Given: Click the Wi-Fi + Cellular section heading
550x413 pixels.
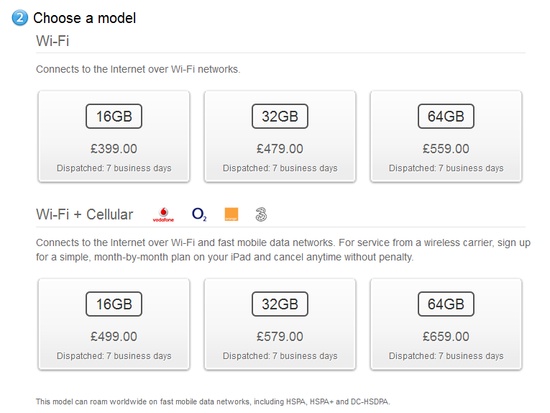Looking at the screenshot, I should point(85,214).
